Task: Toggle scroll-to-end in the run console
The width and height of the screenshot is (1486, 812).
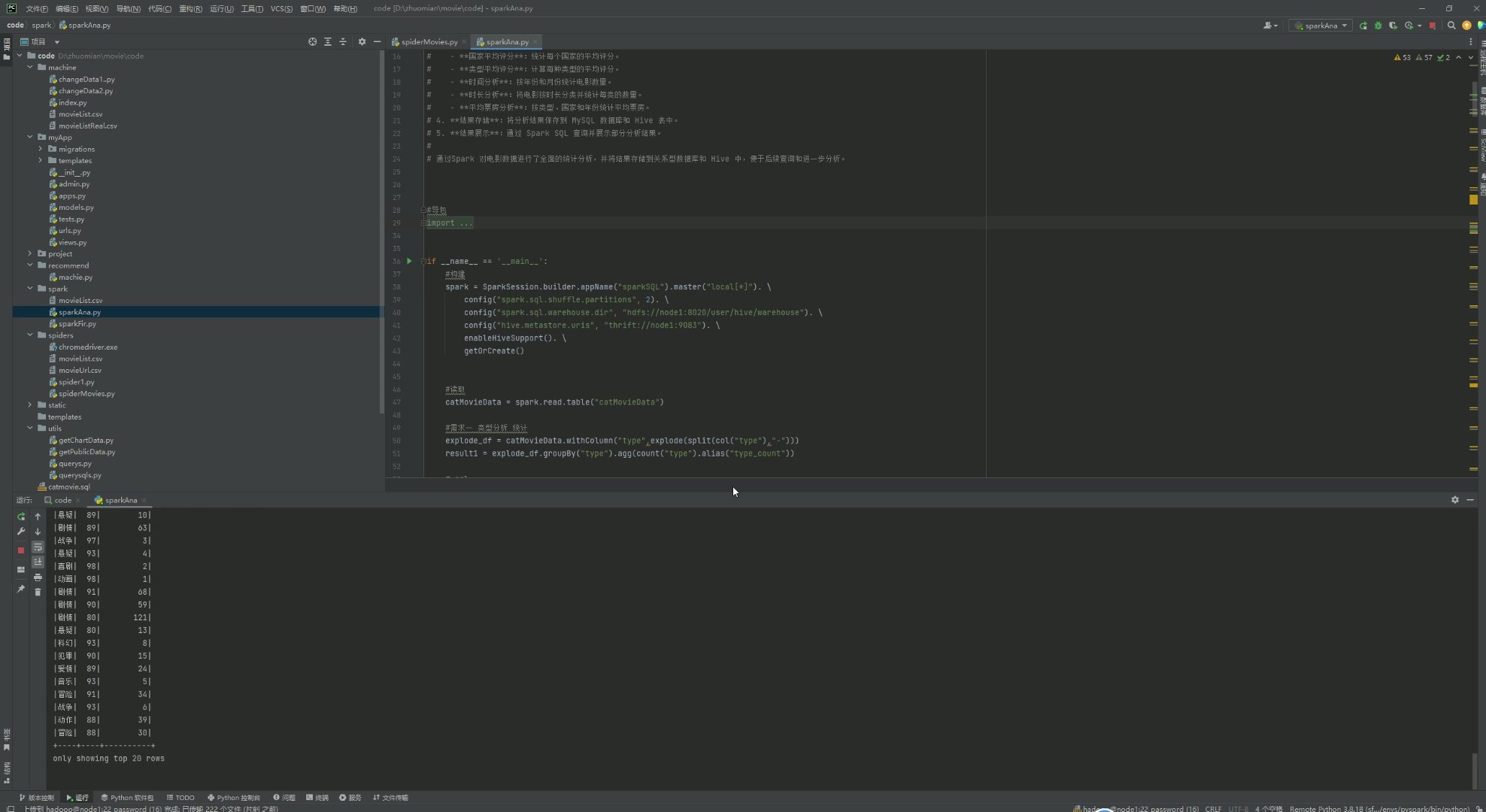Action: point(38,562)
